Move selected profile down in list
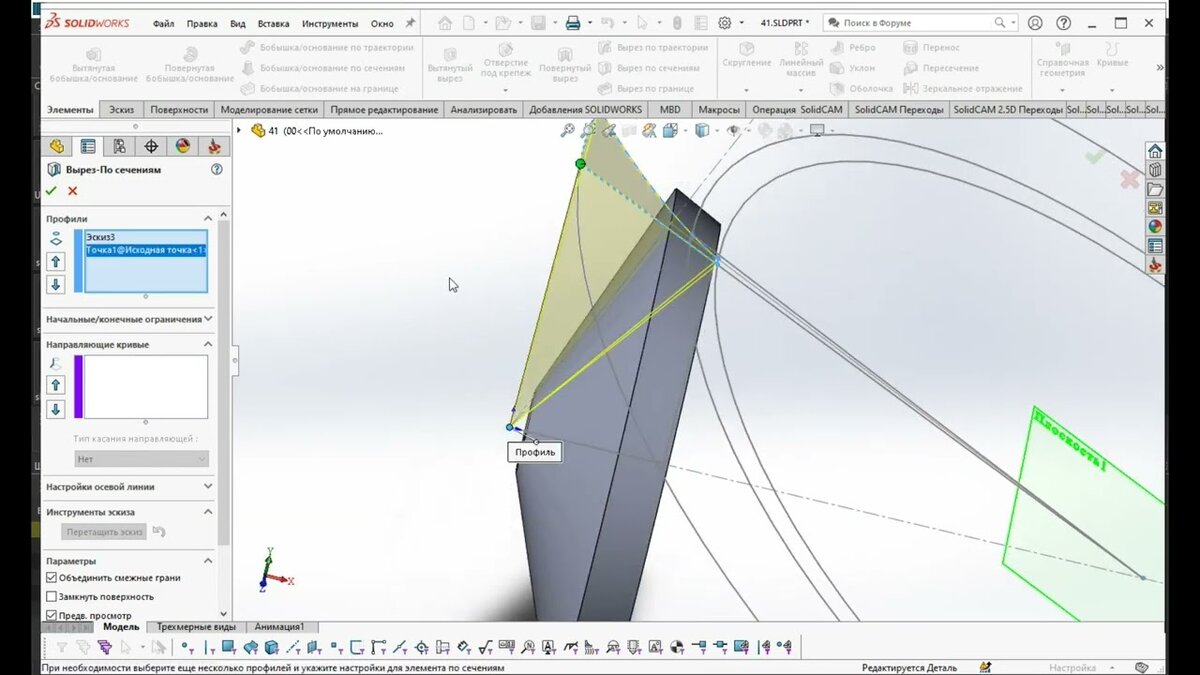1200x675 pixels. [56, 284]
